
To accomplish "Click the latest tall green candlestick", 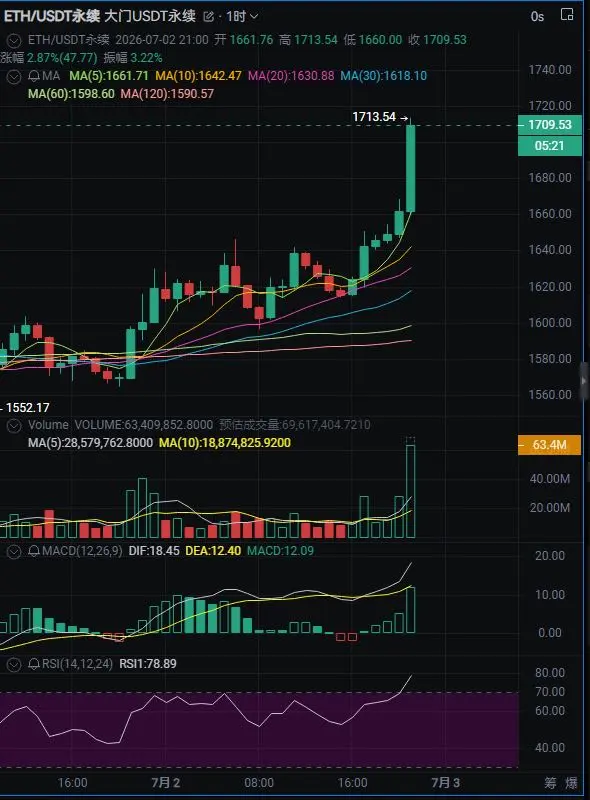I will (410, 168).
